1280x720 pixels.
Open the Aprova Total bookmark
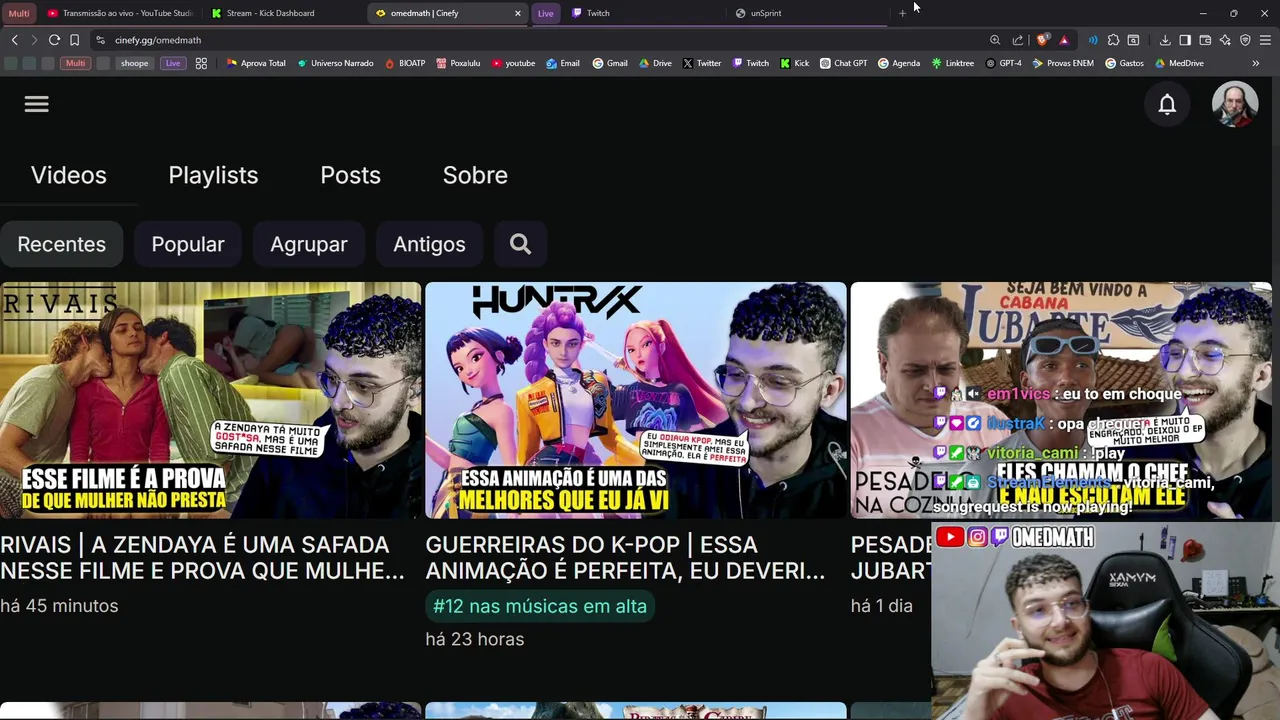[256, 63]
